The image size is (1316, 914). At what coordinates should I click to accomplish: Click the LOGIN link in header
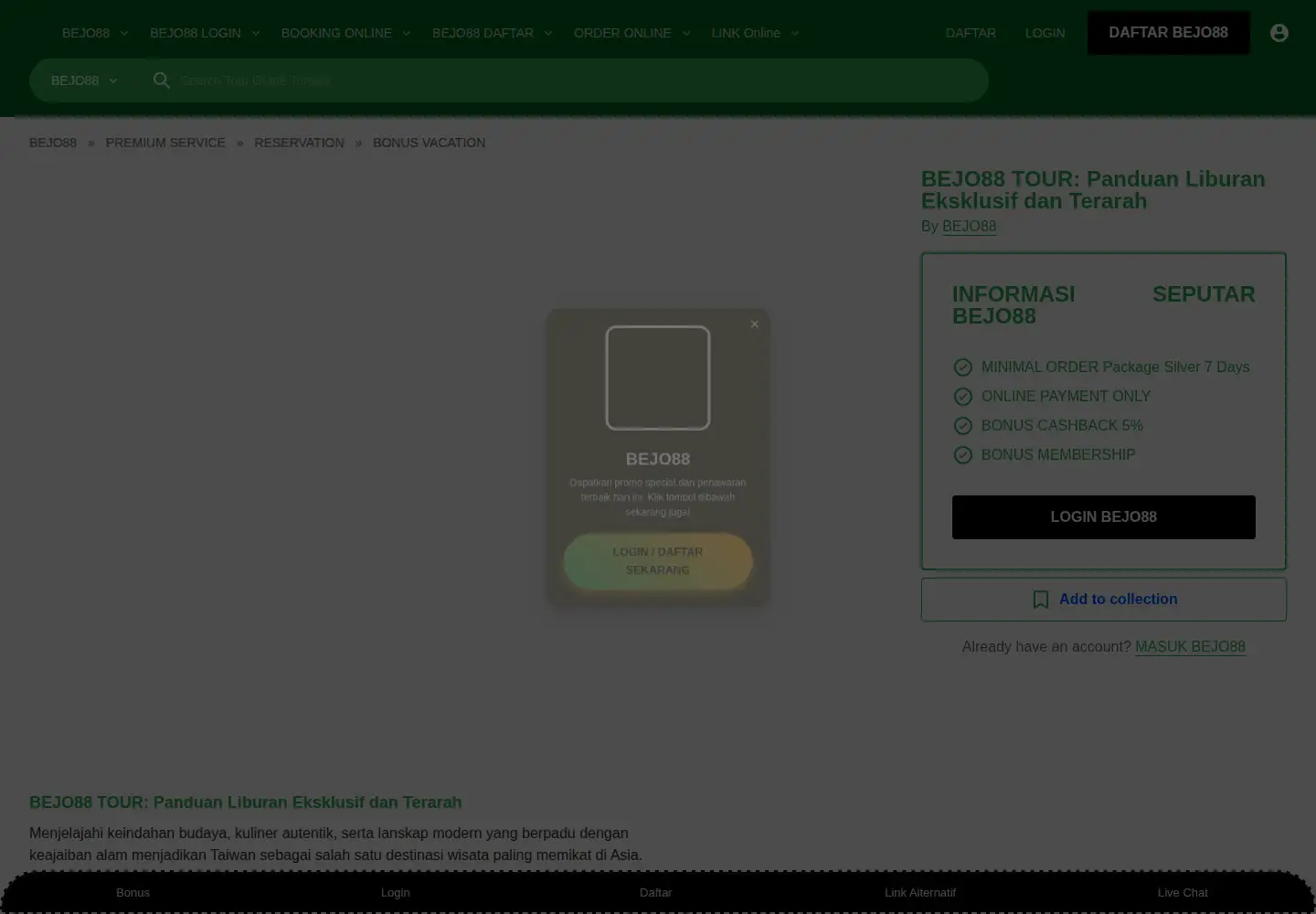tap(1045, 33)
